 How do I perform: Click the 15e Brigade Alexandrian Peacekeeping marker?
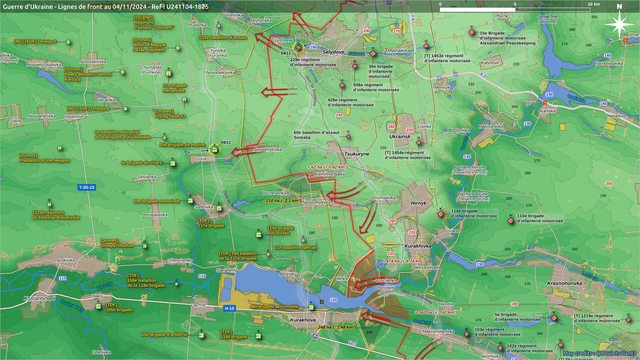coord(472,32)
